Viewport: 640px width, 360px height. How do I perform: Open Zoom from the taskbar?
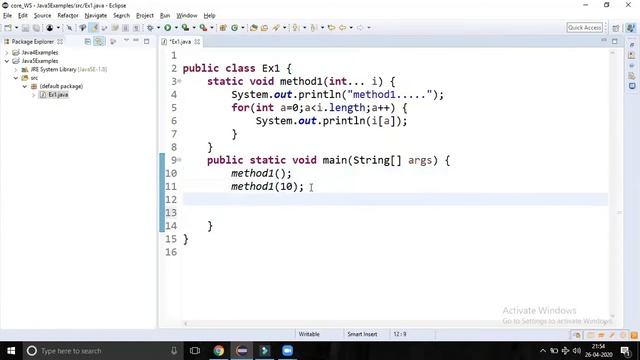tap(287, 351)
